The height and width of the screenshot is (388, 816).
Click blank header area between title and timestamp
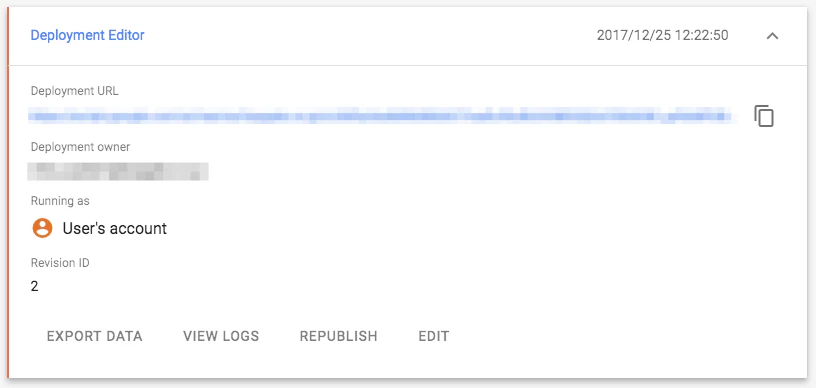(x=369, y=35)
